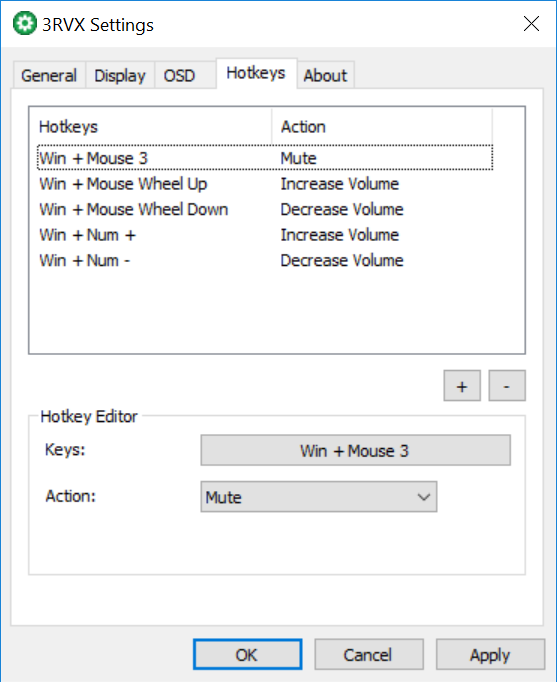This screenshot has width=557, height=682.
Task: Select the Win + Num + hotkey row
Action: [265, 235]
